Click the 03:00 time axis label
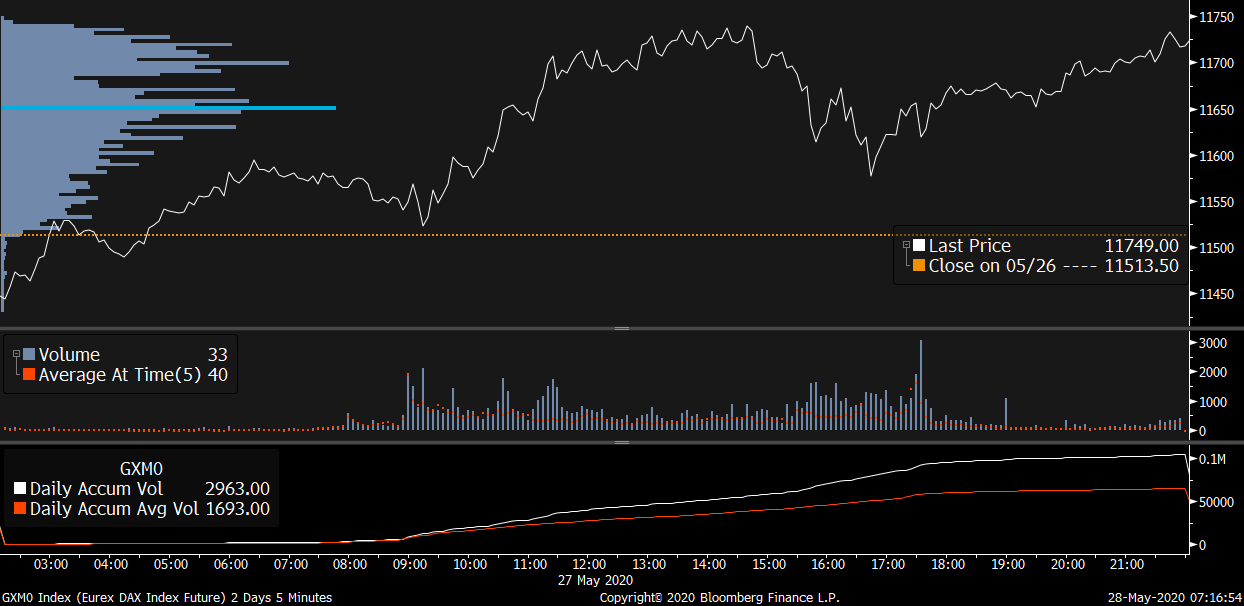This screenshot has width=1244, height=606. coord(51,565)
